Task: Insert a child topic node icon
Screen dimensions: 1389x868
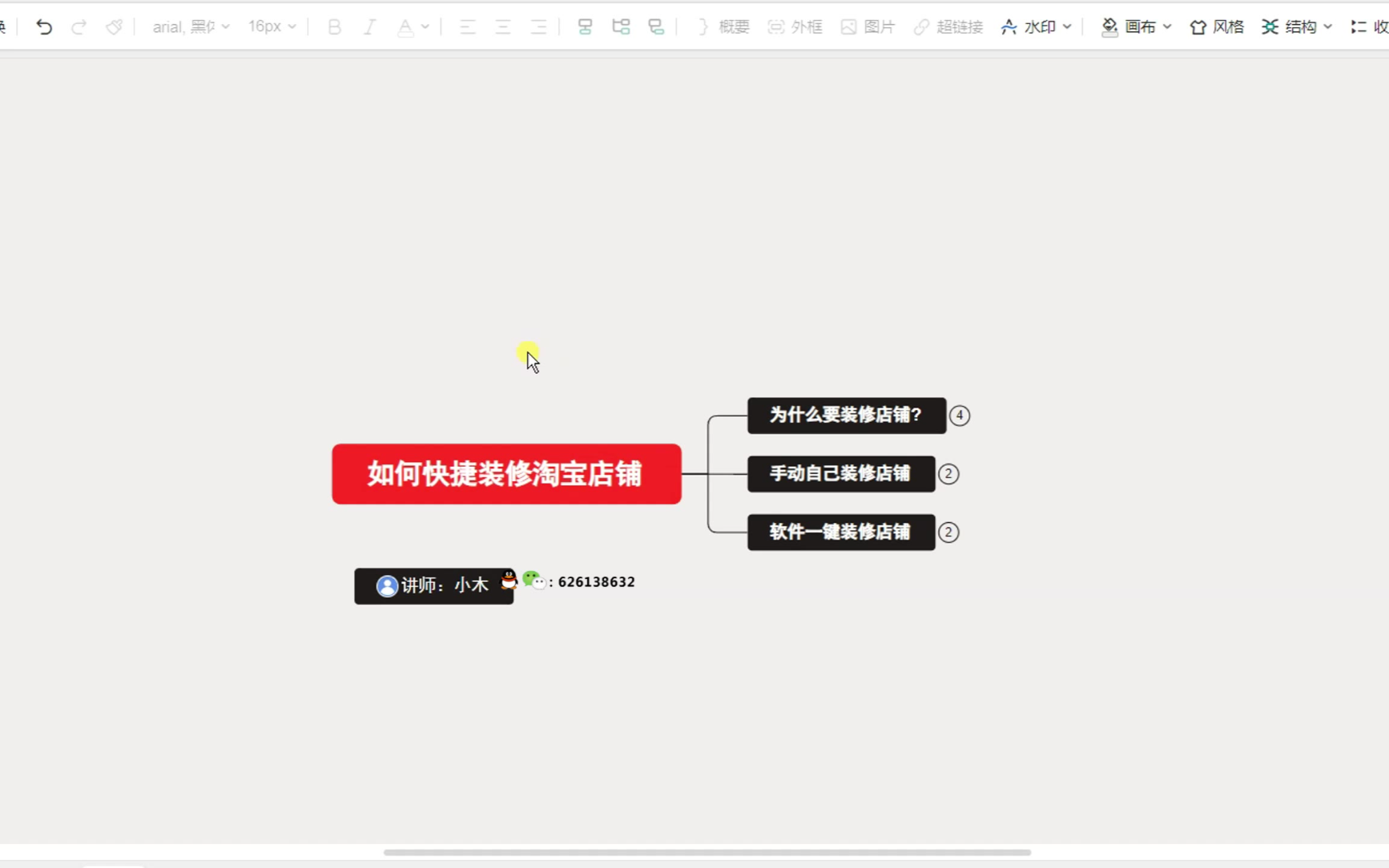Action: pos(621,27)
